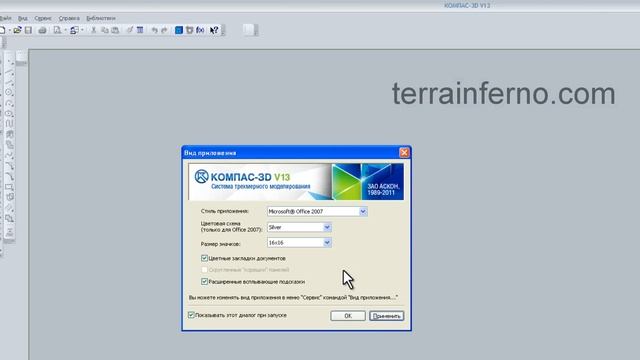Open the Вид menu
This screenshot has width=640, height=360.
click(23, 18)
